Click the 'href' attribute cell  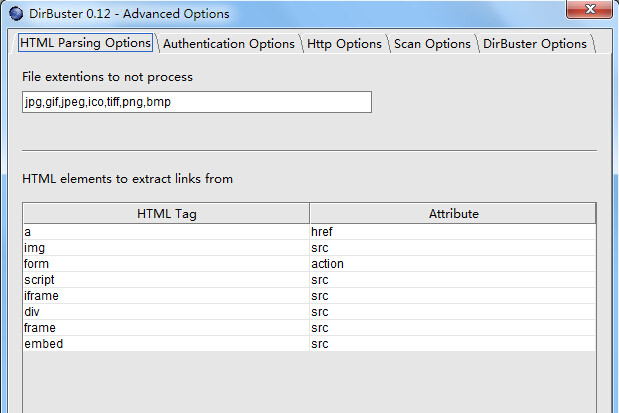[x=453, y=231]
